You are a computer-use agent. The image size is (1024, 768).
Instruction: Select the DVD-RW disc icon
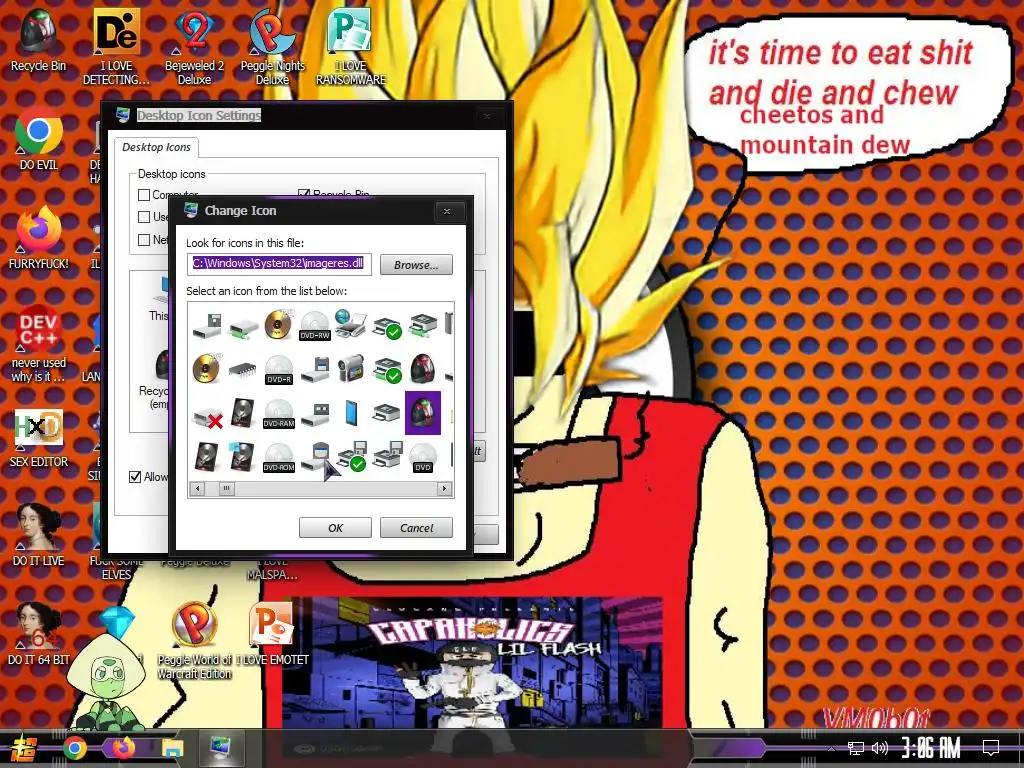315,325
